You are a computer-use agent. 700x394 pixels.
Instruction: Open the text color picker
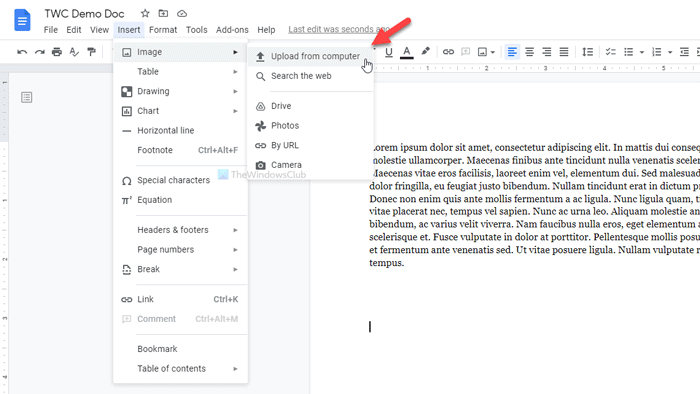click(x=406, y=52)
